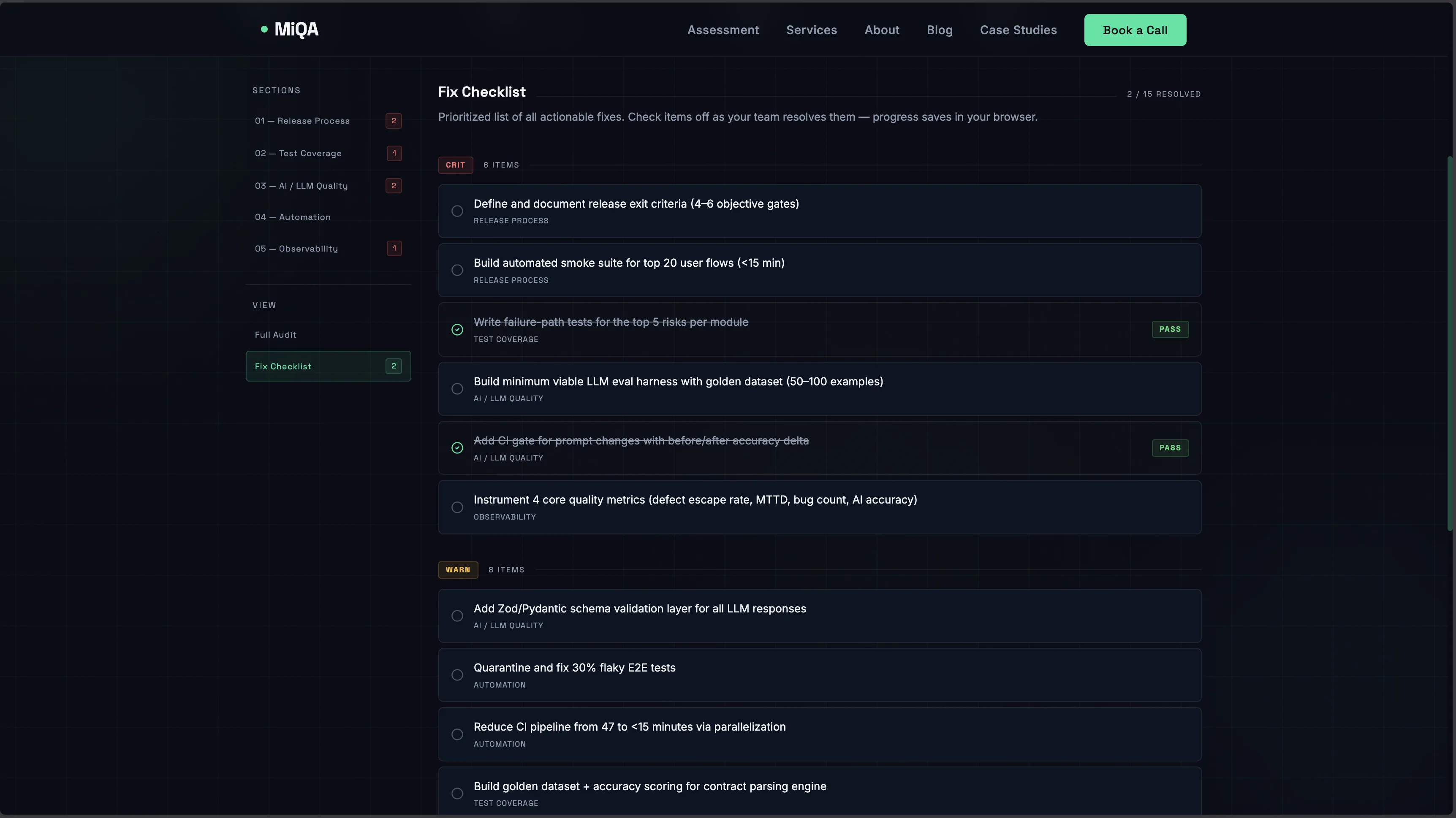The width and height of the screenshot is (1456, 818).
Task: Click the 'Fix Checklist' page heading
Action: point(481,92)
